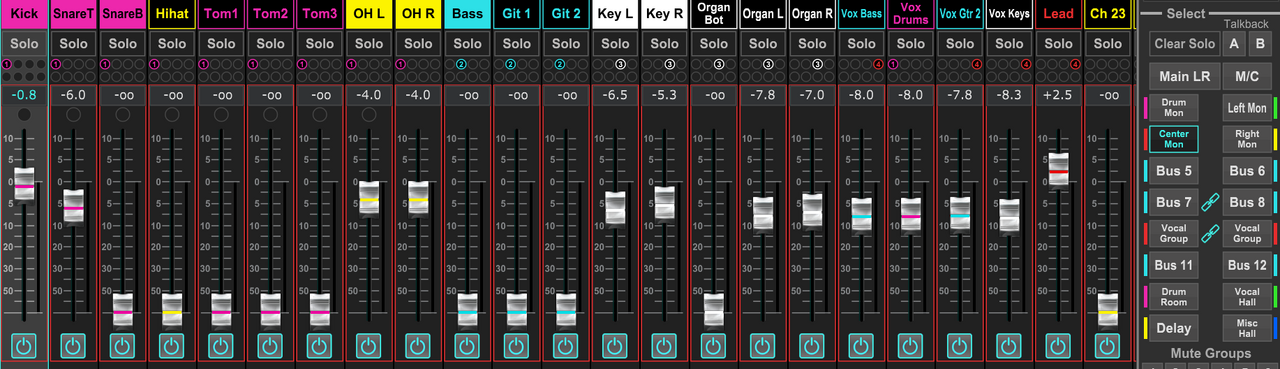Toggle the Vox Gtr 2 channel power icon
The width and height of the screenshot is (1280, 369).
[960, 346]
